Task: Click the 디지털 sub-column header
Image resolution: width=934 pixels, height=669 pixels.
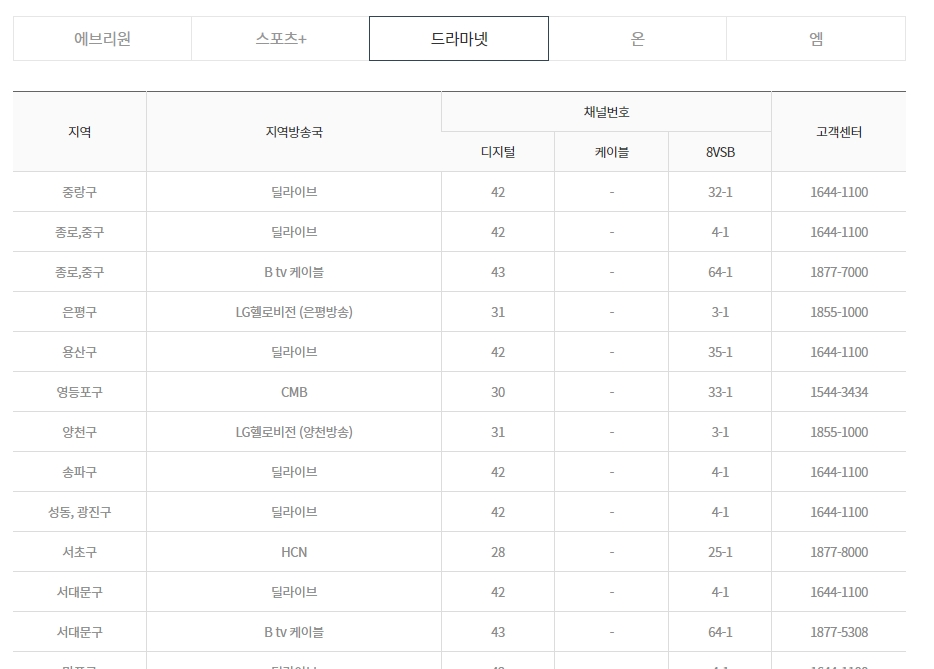Action: click(496, 151)
